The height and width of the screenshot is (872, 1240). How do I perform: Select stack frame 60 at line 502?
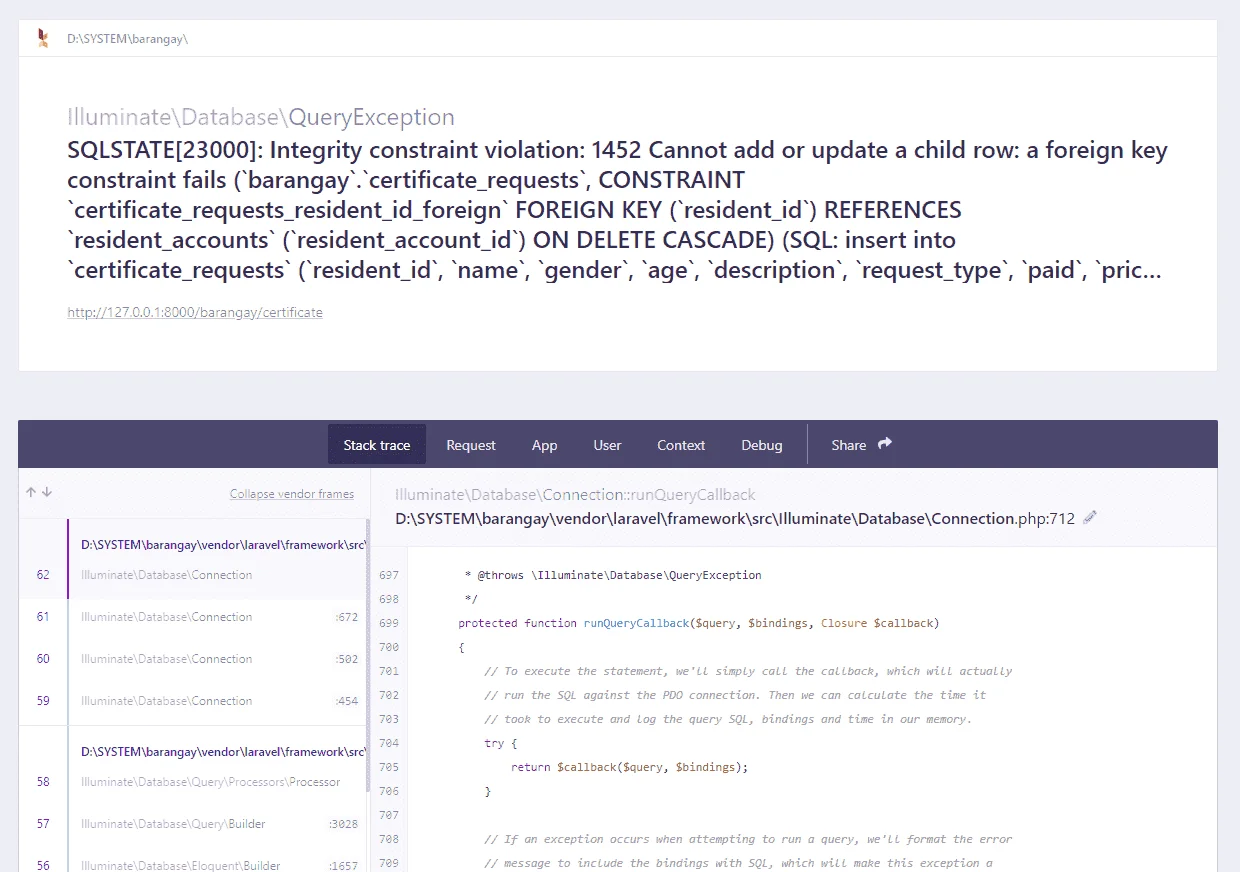[x=193, y=659]
